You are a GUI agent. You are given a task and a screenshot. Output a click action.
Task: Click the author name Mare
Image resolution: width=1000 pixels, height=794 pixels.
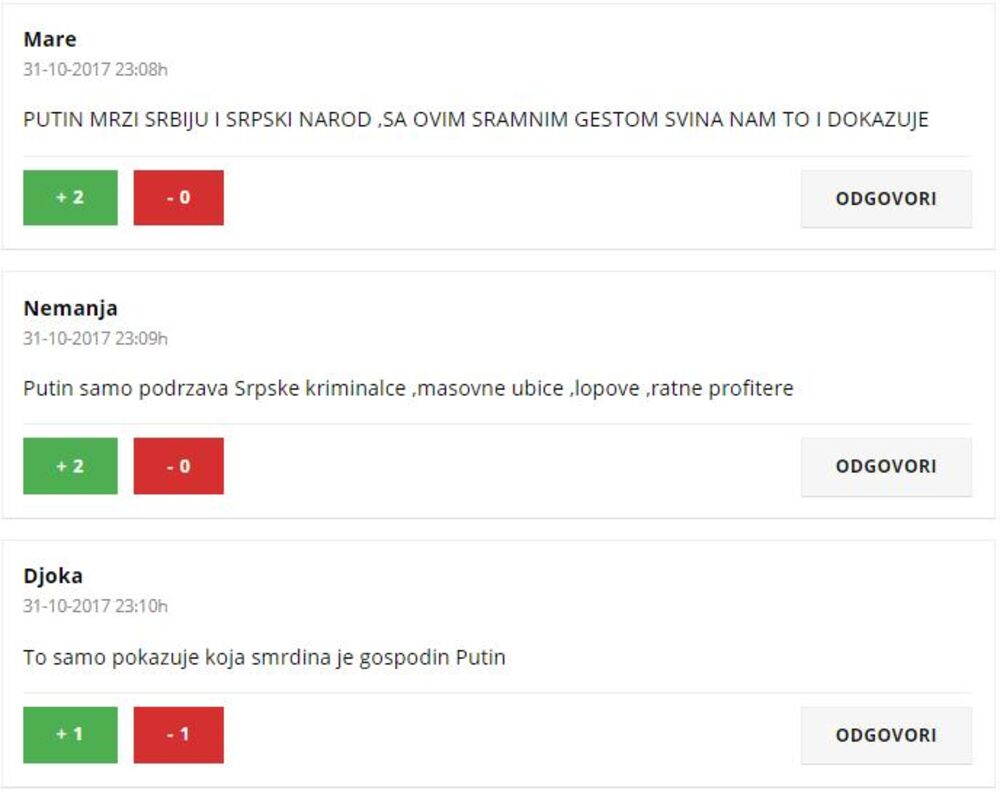[x=50, y=40]
